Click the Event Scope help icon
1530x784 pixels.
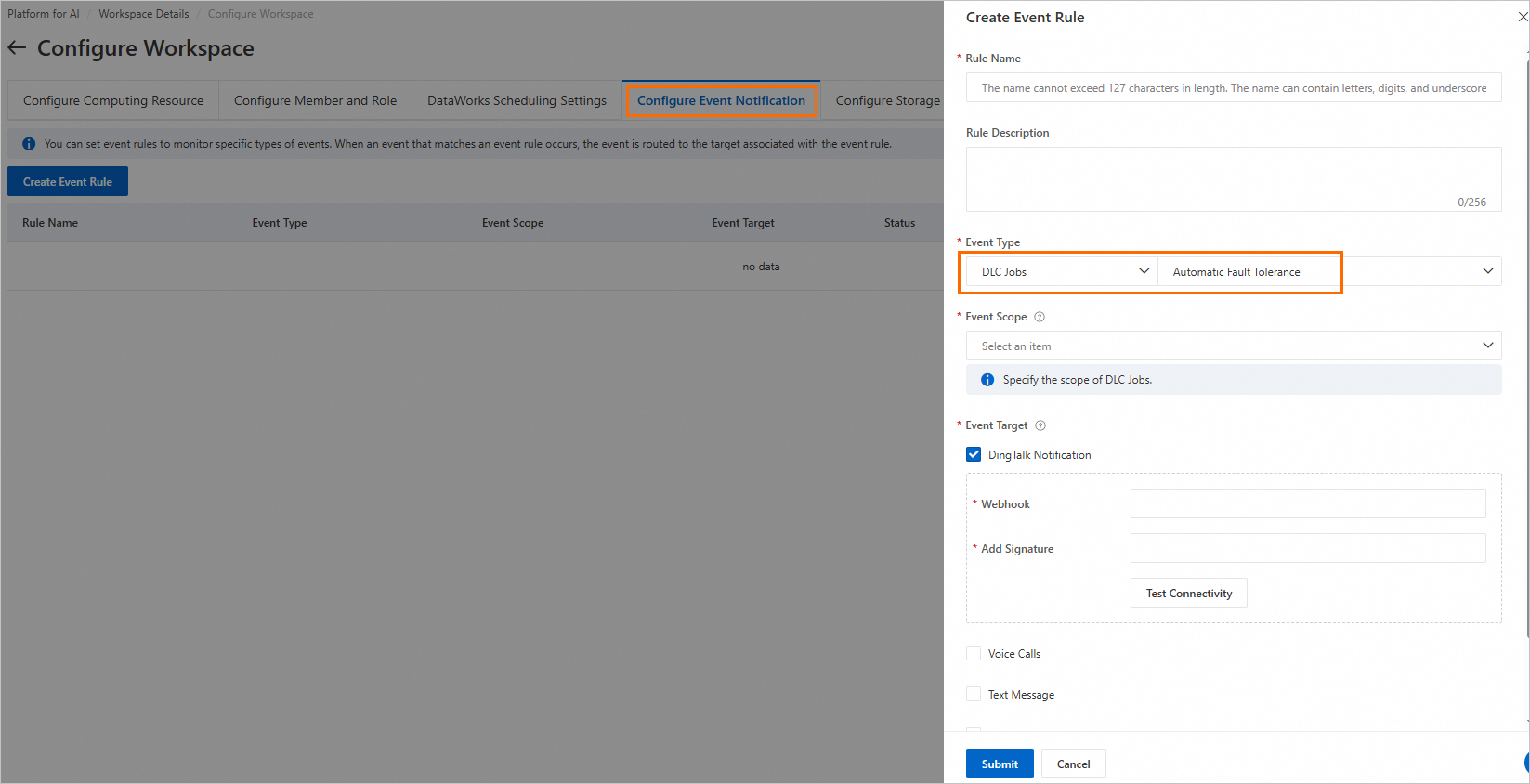click(1040, 317)
